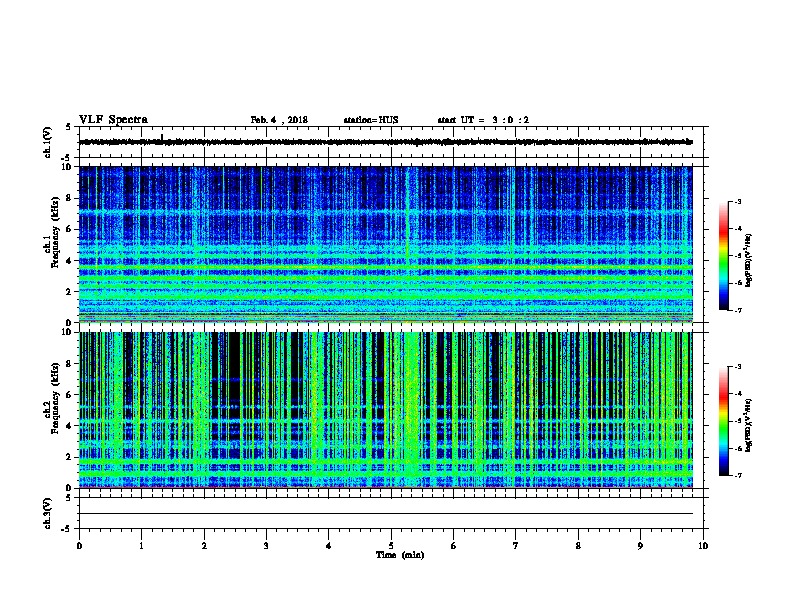Click the "ch.1(V)" axis label

[48, 142]
